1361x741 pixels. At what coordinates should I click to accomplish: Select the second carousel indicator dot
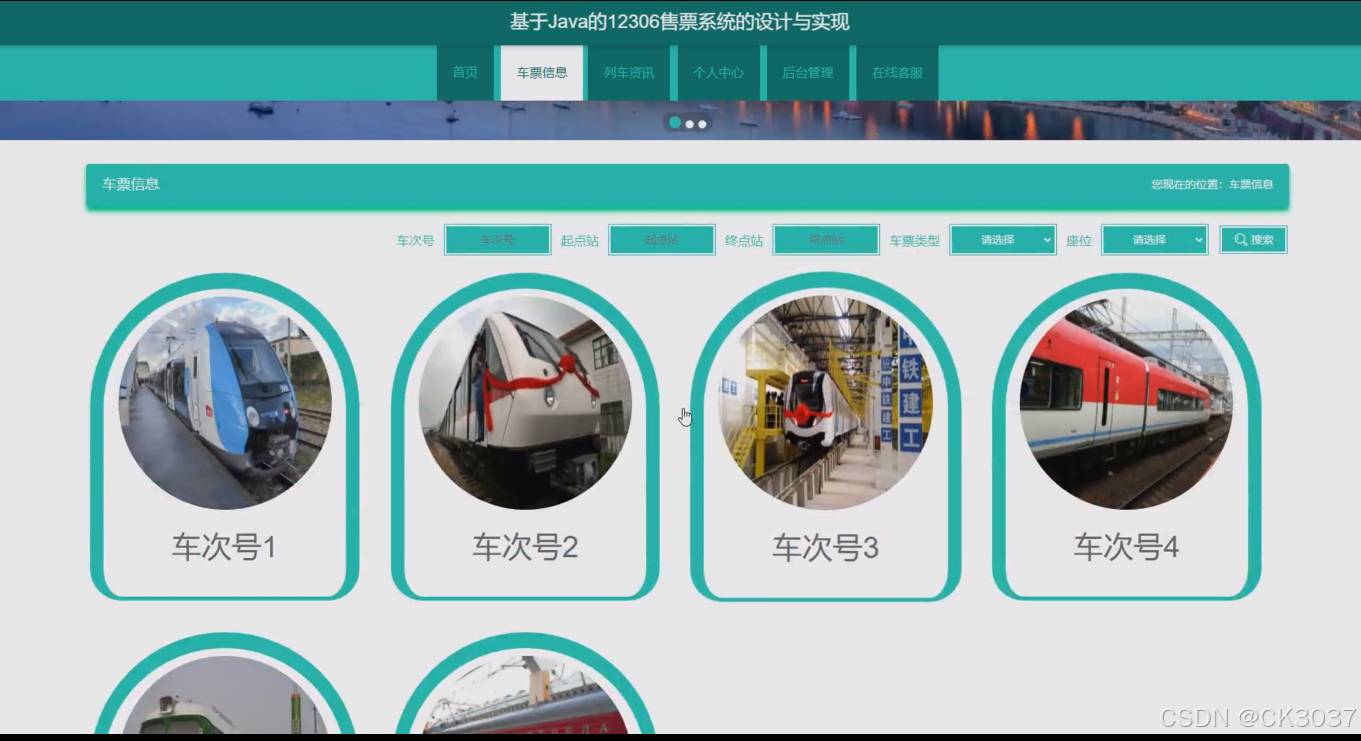coord(688,123)
